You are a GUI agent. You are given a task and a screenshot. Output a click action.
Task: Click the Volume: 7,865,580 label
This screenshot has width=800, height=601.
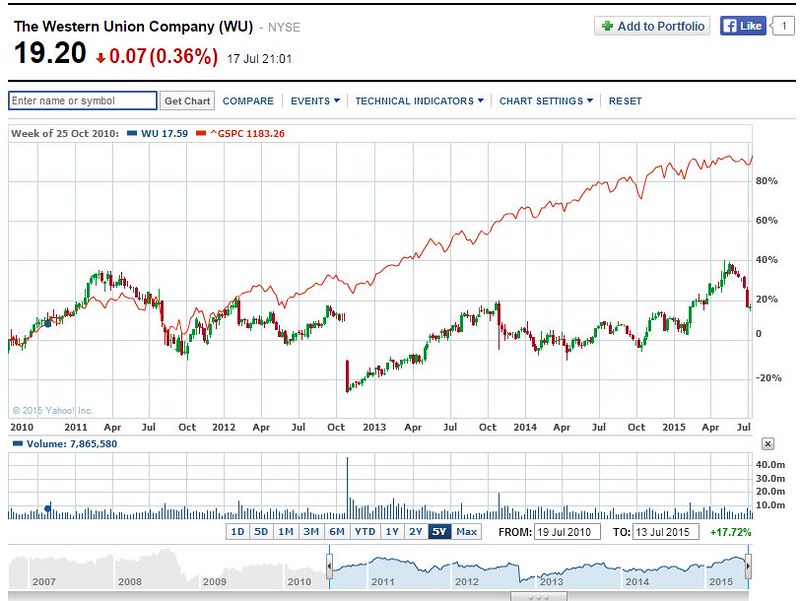pyautogui.click(x=72, y=444)
